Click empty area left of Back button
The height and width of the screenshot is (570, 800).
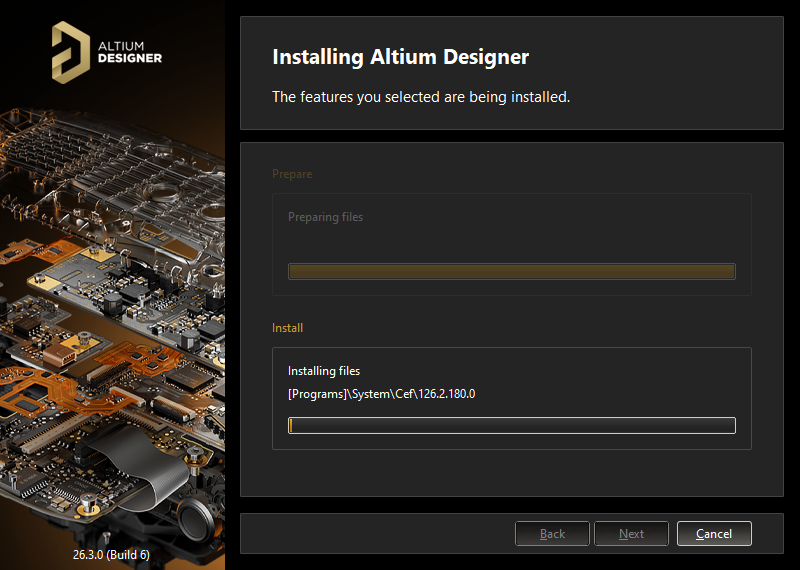(380, 534)
